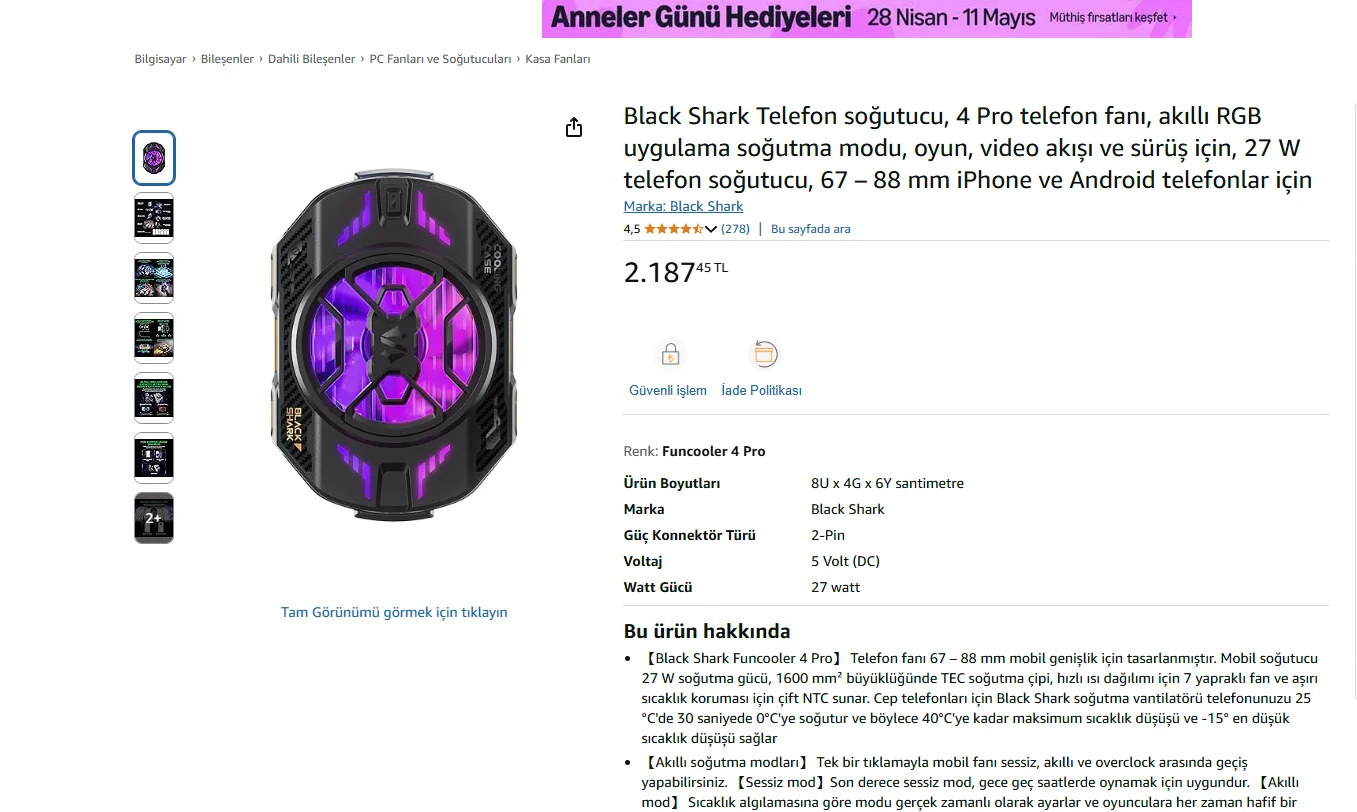The width and height of the screenshot is (1357, 812).
Task: Click the share icon above product image
Action: [x=574, y=127]
